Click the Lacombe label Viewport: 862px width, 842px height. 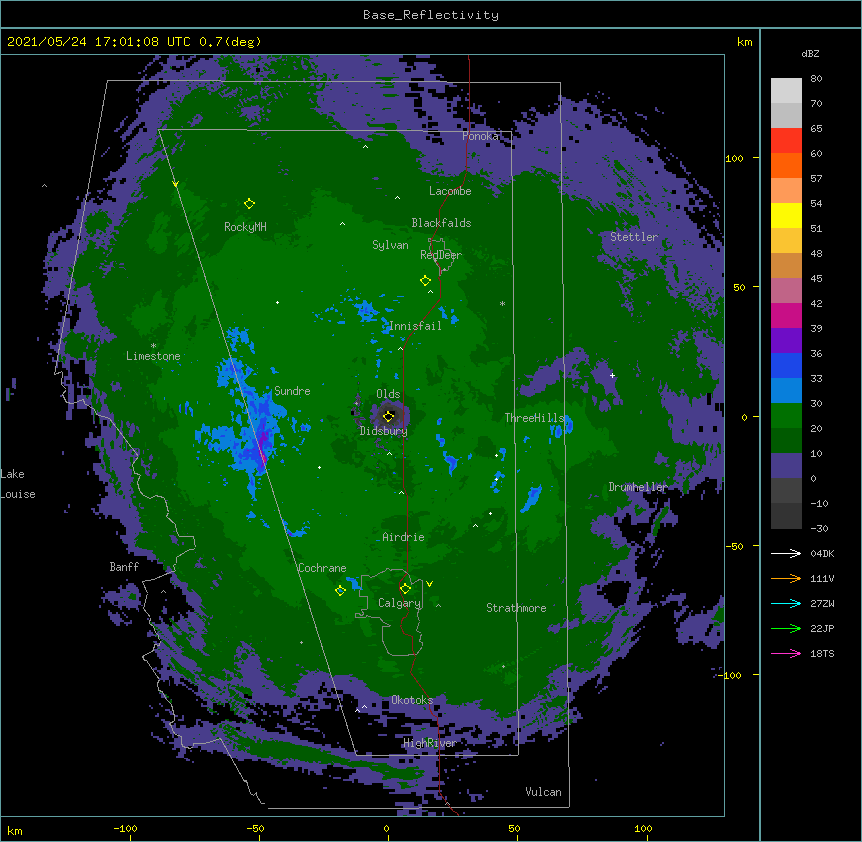[x=450, y=191]
